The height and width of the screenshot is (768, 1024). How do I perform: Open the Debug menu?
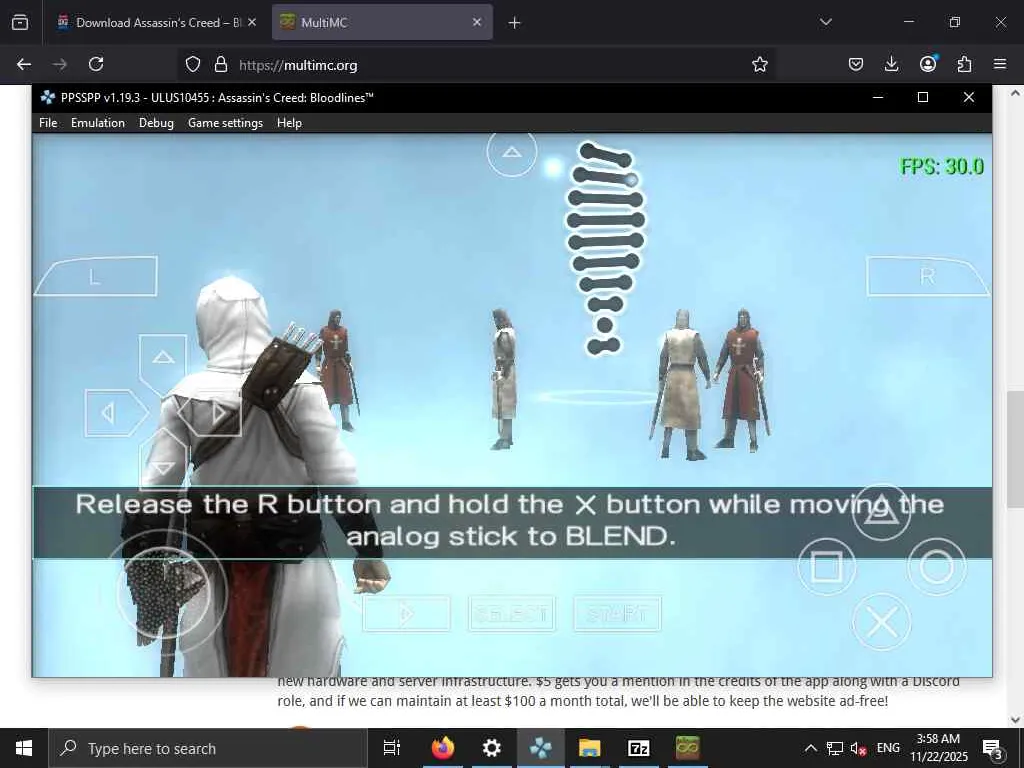tap(156, 123)
